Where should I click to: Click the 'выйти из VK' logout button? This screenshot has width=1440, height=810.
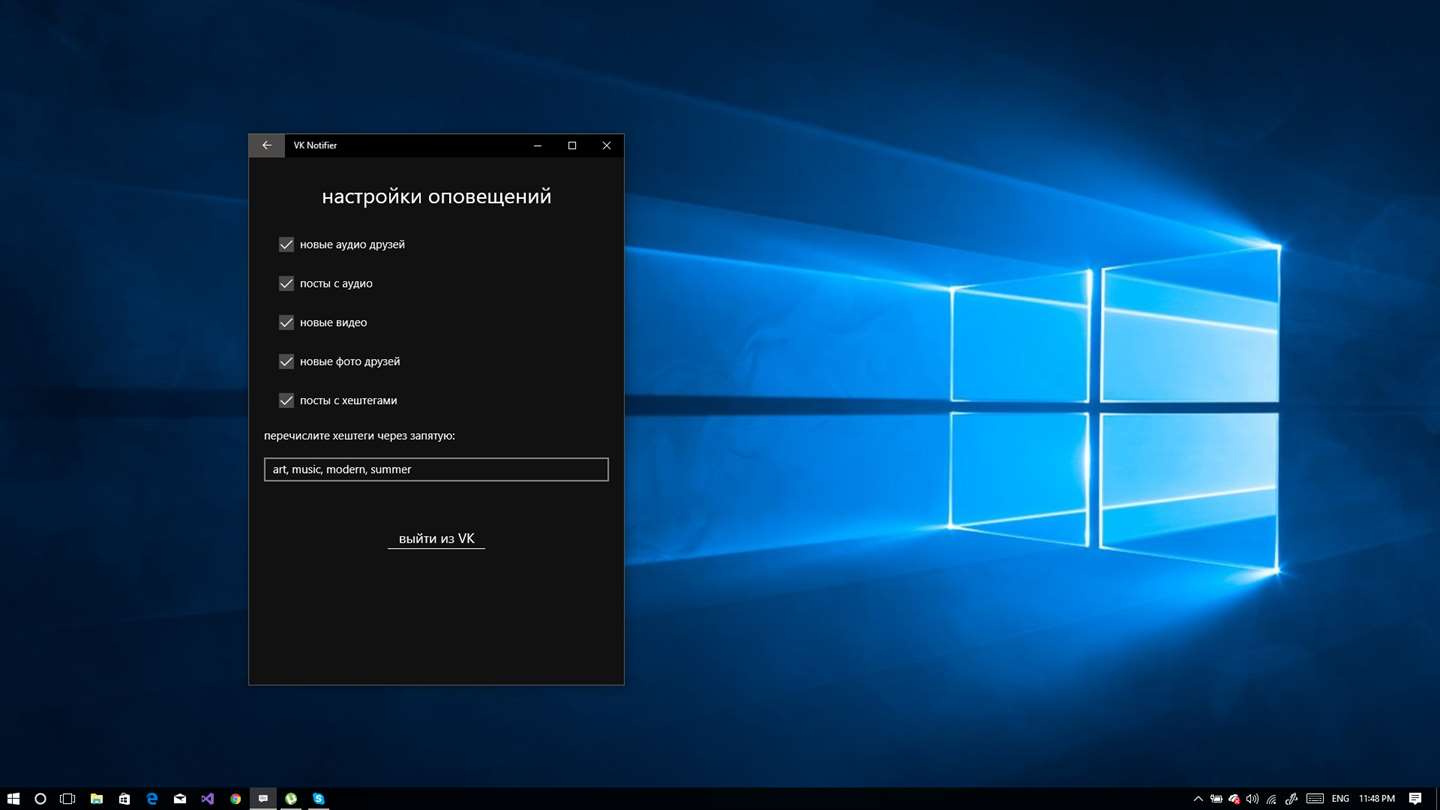pos(436,539)
